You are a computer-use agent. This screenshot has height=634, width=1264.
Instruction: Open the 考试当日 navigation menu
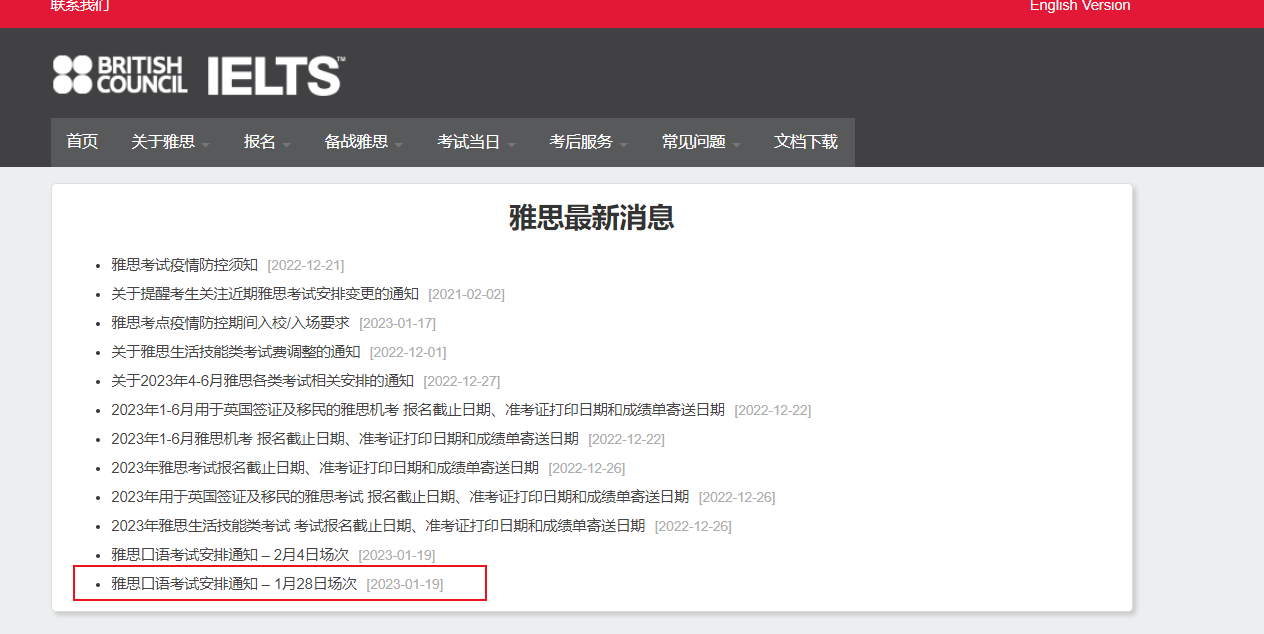click(x=476, y=142)
